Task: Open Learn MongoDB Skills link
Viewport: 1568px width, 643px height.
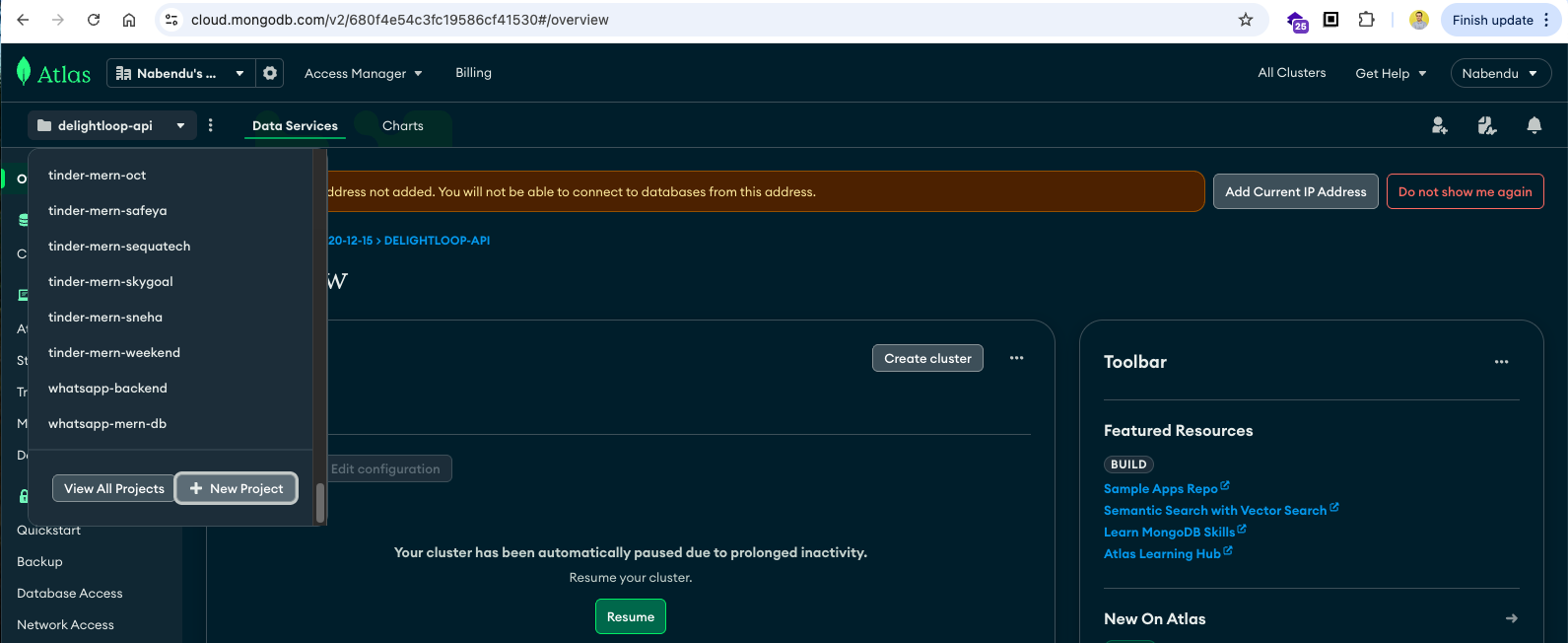Action: [1175, 532]
